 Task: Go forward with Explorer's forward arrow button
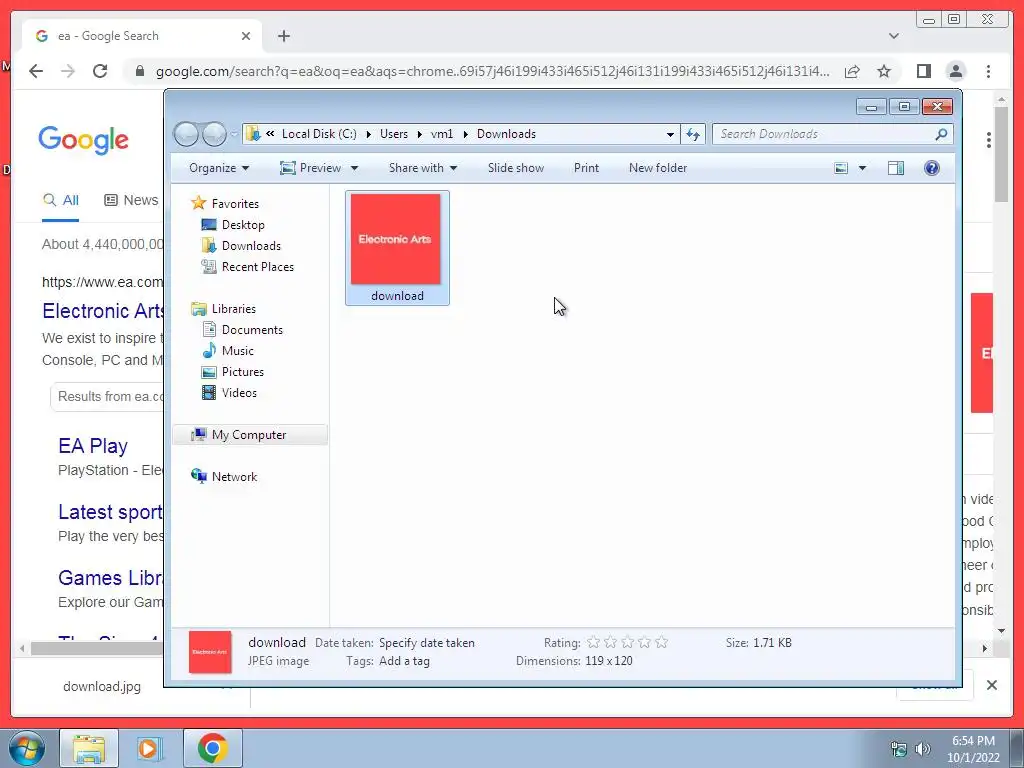(x=214, y=134)
